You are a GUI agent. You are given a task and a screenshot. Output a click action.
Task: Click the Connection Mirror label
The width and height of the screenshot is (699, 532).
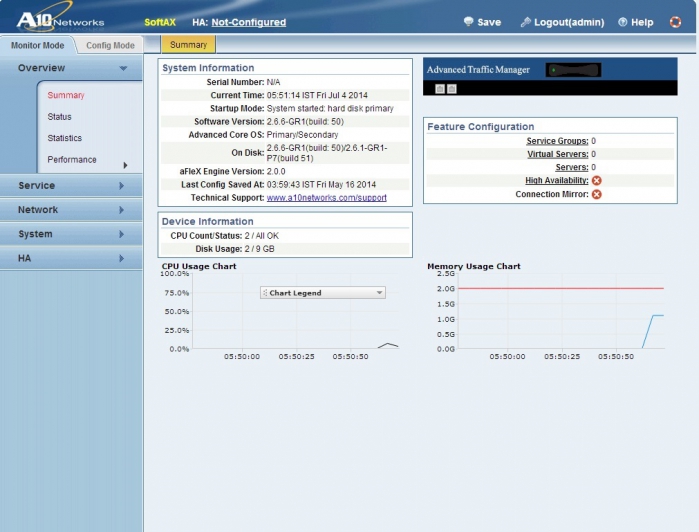[x=552, y=194]
